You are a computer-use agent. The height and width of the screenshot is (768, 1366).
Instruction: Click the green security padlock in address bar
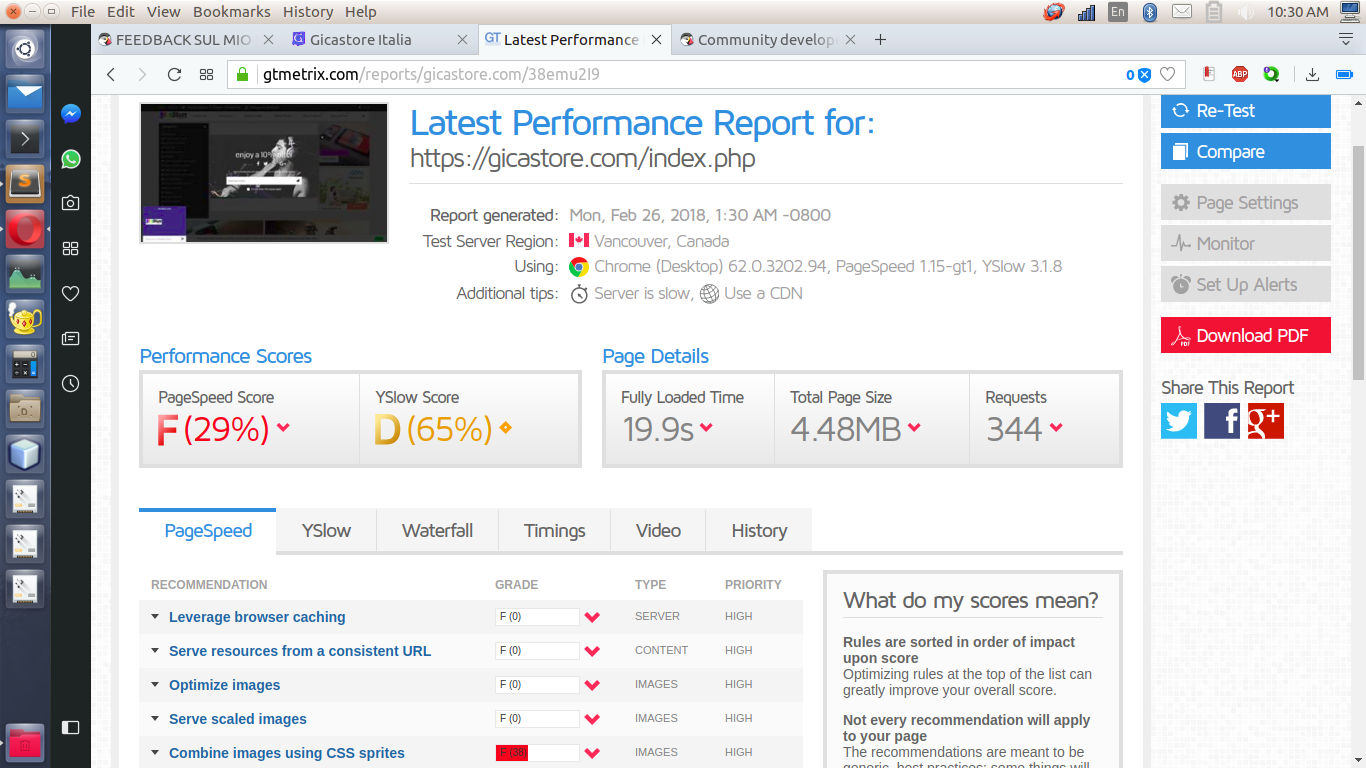pos(242,74)
